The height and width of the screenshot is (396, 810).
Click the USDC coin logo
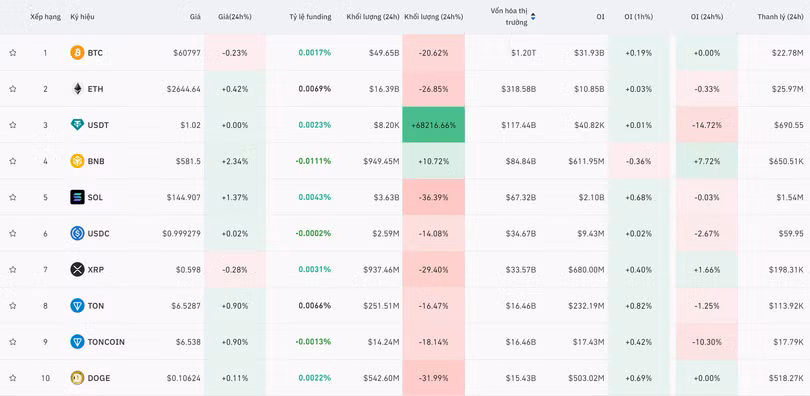click(77, 233)
